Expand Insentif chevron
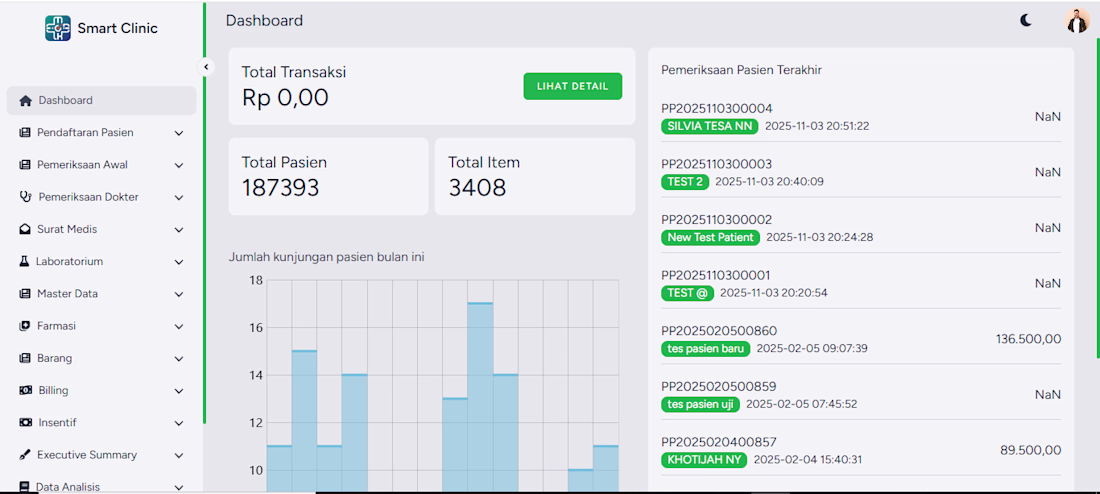Viewport: 1100px width, 494px height. (x=179, y=423)
